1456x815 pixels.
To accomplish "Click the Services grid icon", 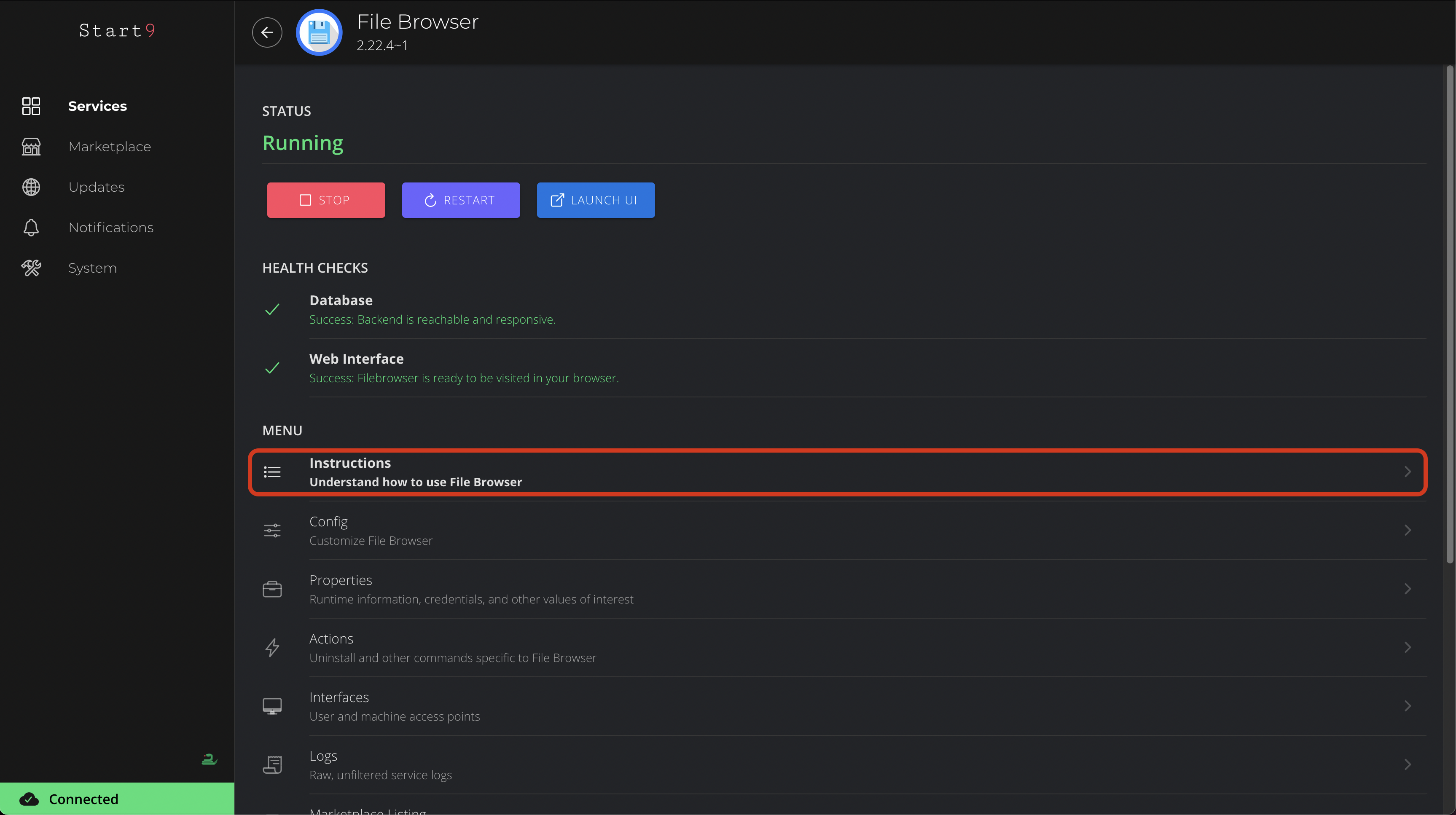I will pyautogui.click(x=31, y=106).
